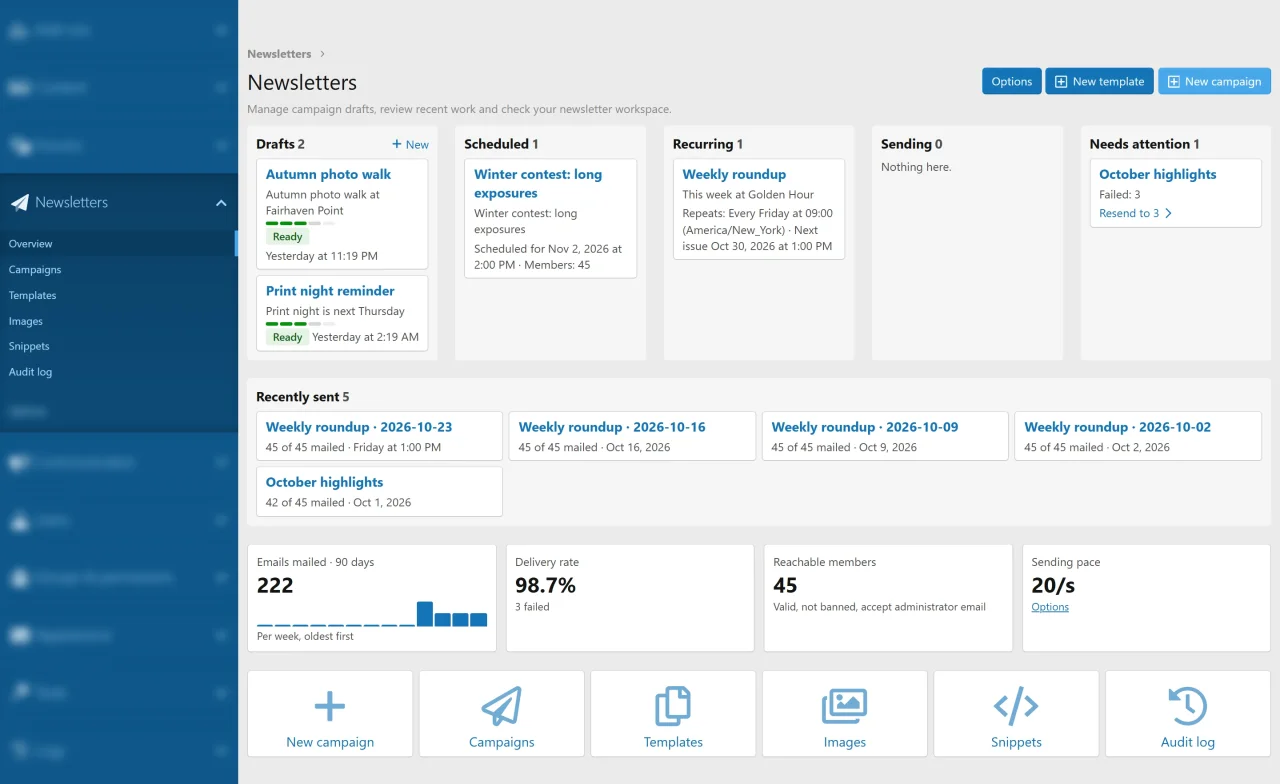This screenshot has height=784, width=1280.
Task: Click the plus New link in Drafts column
Action: tap(410, 144)
